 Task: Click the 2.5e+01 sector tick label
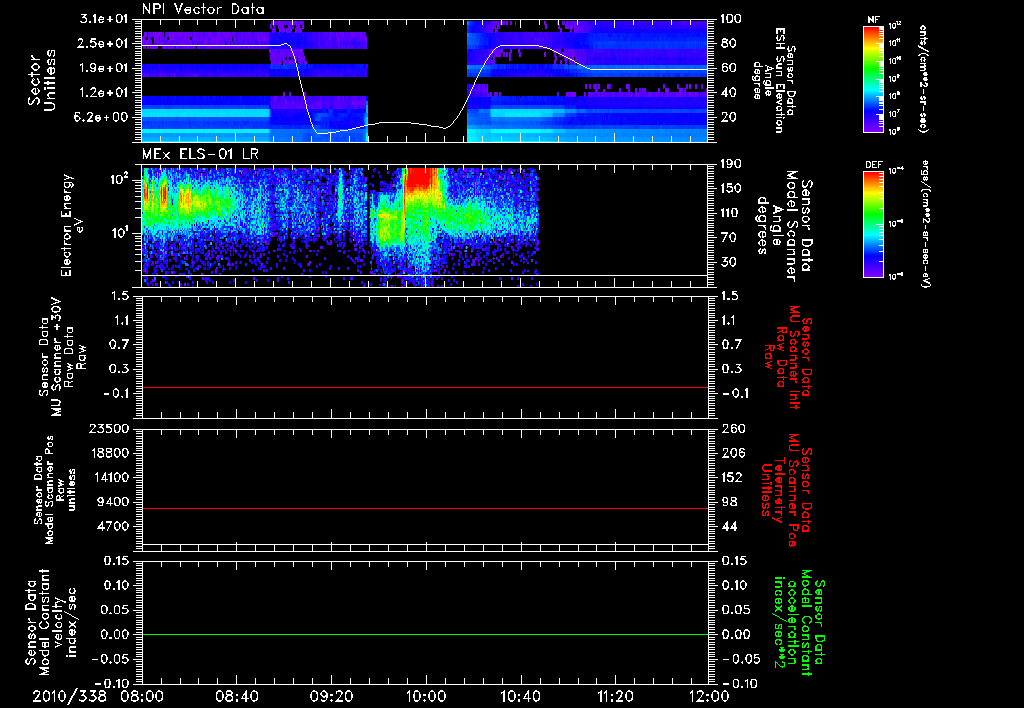104,43
